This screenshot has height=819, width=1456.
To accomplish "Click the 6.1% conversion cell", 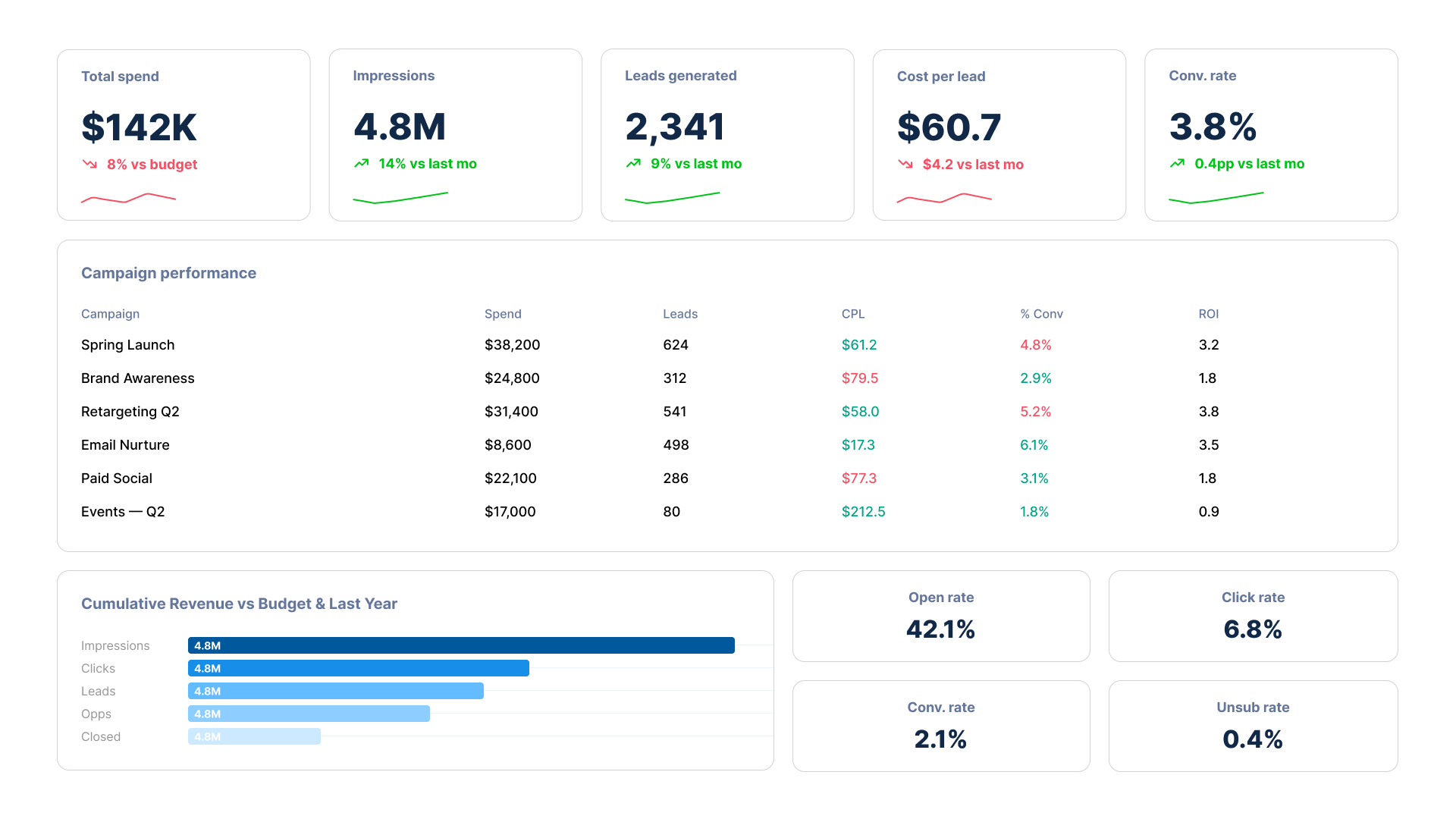I will pyautogui.click(x=1034, y=445).
